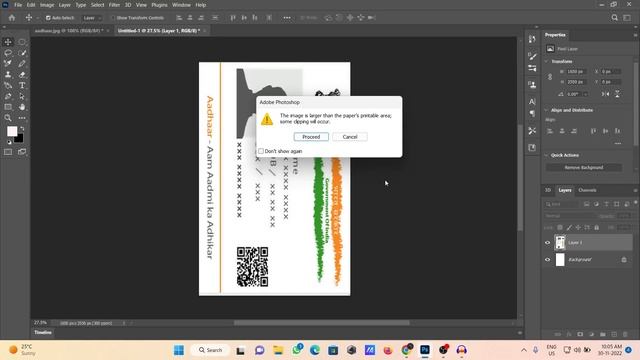Click the flip horizontal icon in Properties
This screenshot has width=640, height=360.
click(605, 94)
